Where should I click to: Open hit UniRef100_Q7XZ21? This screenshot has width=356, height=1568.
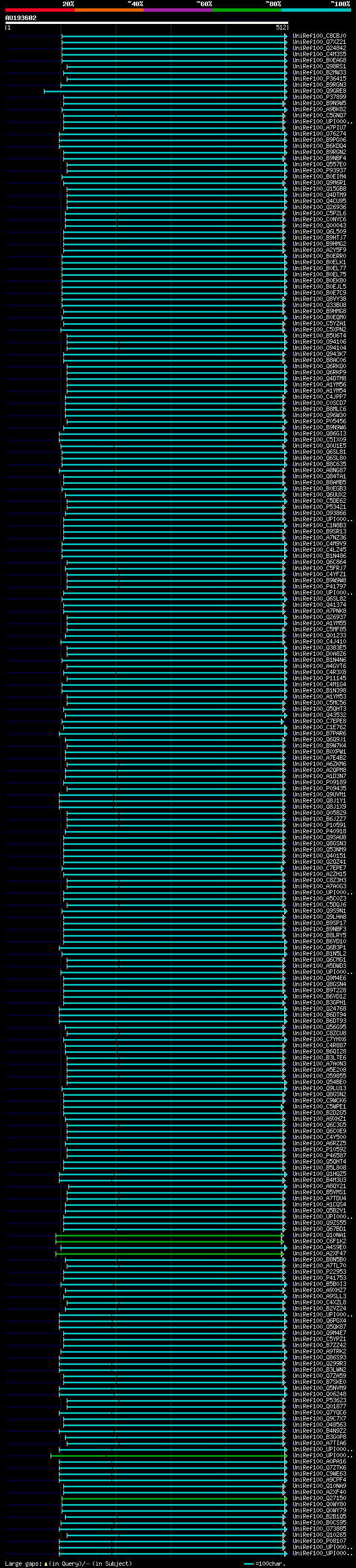click(x=319, y=42)
